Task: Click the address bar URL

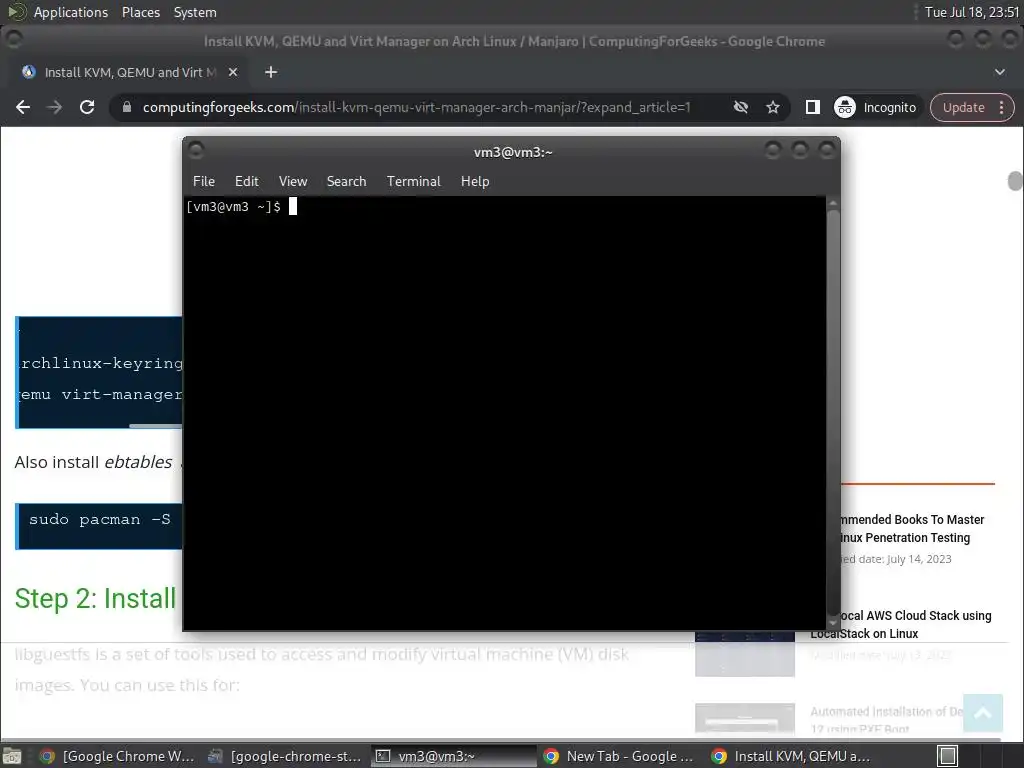Action: click(x=416, y=107)
